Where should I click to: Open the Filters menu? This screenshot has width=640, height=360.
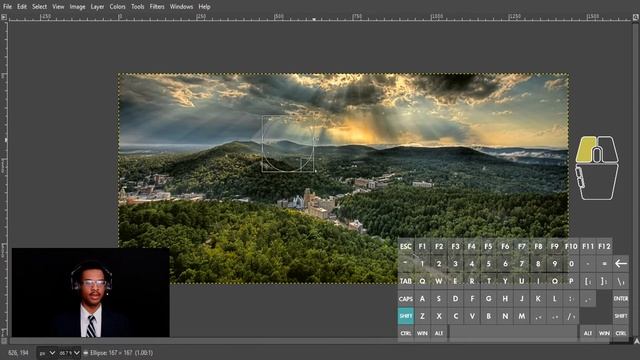coord(157,7)
